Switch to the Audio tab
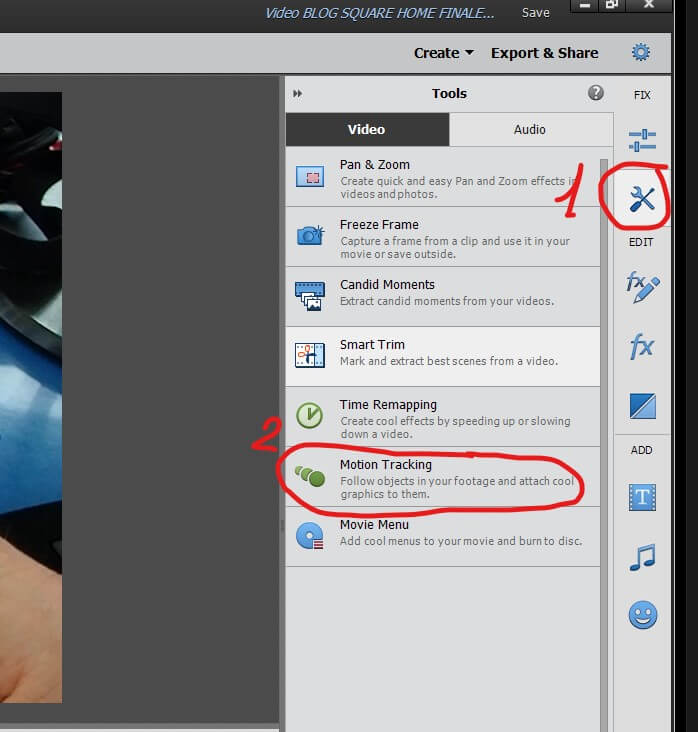This screenshot has width=698, height=732. 530,129
